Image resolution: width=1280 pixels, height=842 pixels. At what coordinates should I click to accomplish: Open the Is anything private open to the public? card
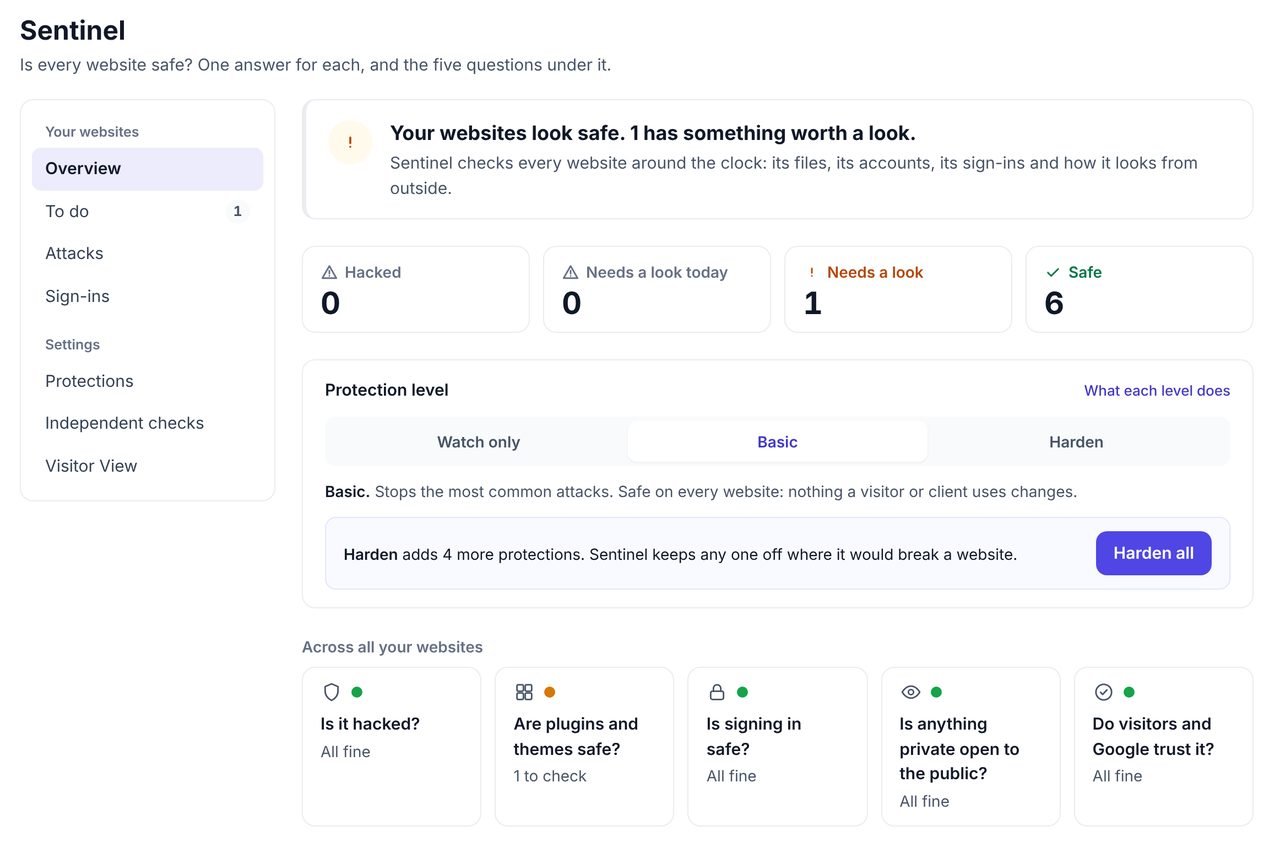(x=971, y=747)
